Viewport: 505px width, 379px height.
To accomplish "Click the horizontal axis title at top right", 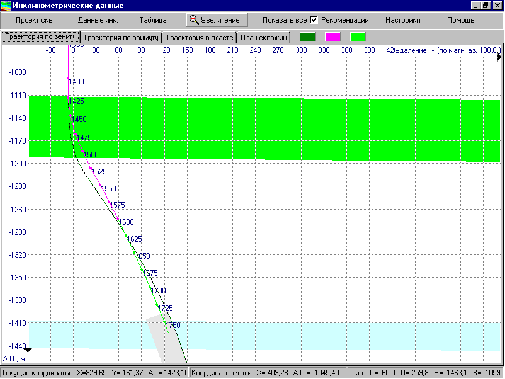I will click(444, 50).
